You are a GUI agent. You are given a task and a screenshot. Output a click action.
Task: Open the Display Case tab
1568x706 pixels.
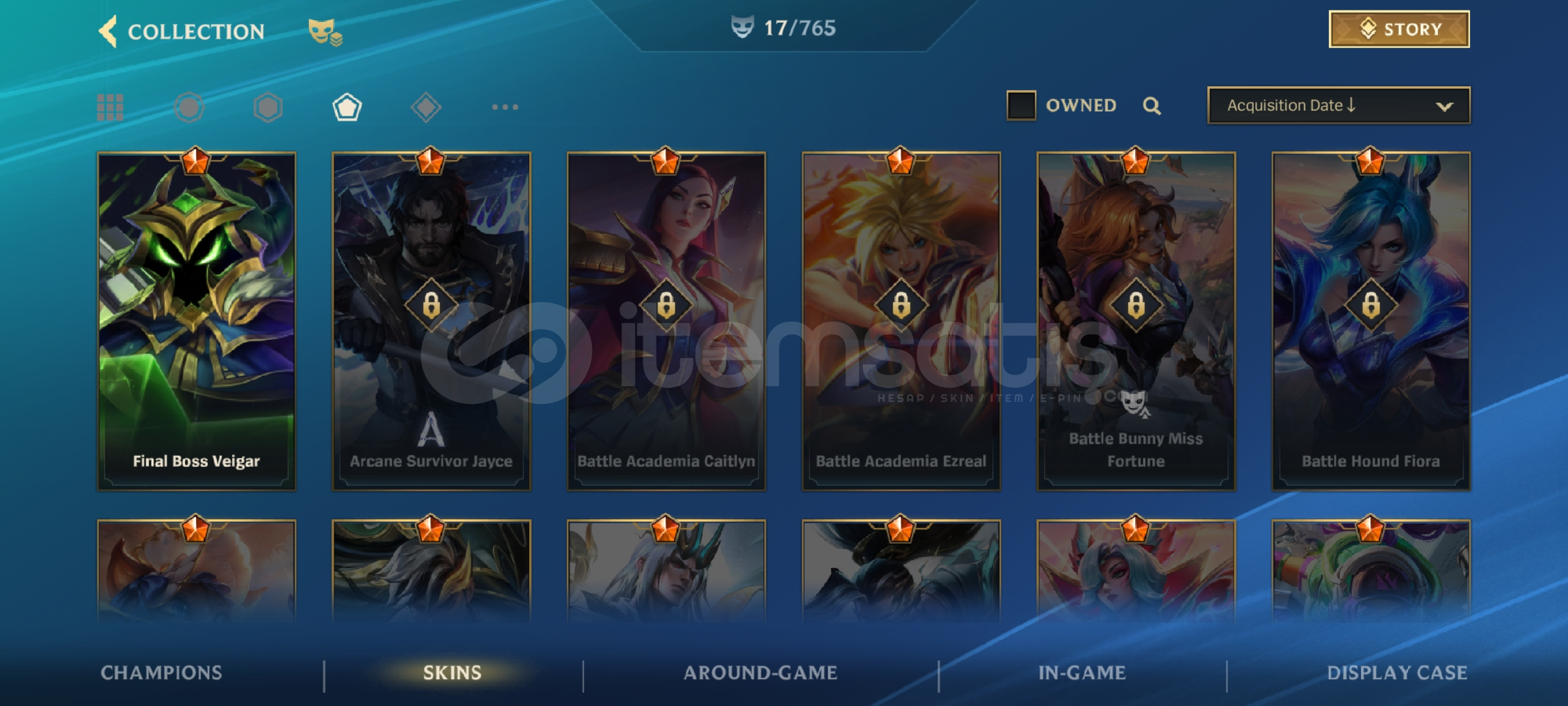[x=1397, y=673]
